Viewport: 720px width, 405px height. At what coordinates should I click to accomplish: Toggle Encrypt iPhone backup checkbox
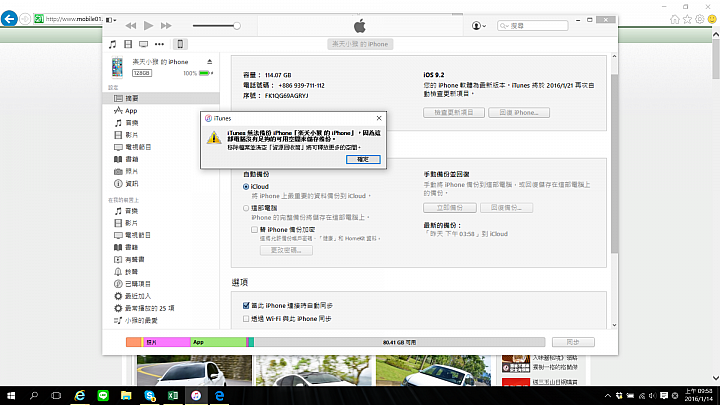pos(254,230)
